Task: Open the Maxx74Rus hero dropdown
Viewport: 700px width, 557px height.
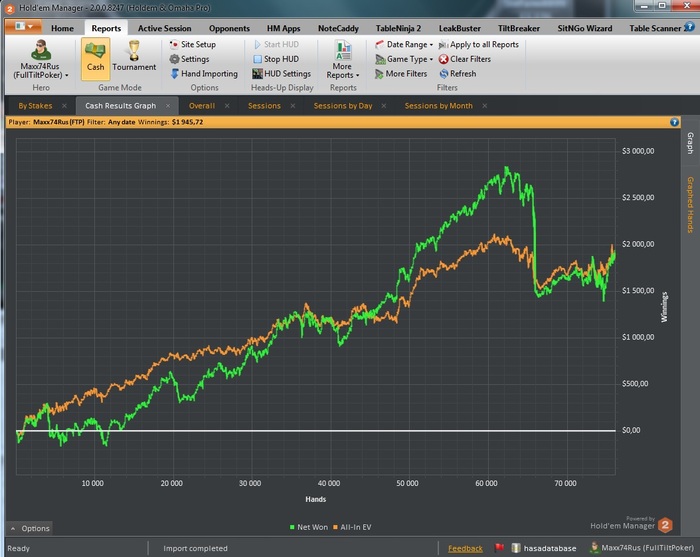Action: pos(41,59)
